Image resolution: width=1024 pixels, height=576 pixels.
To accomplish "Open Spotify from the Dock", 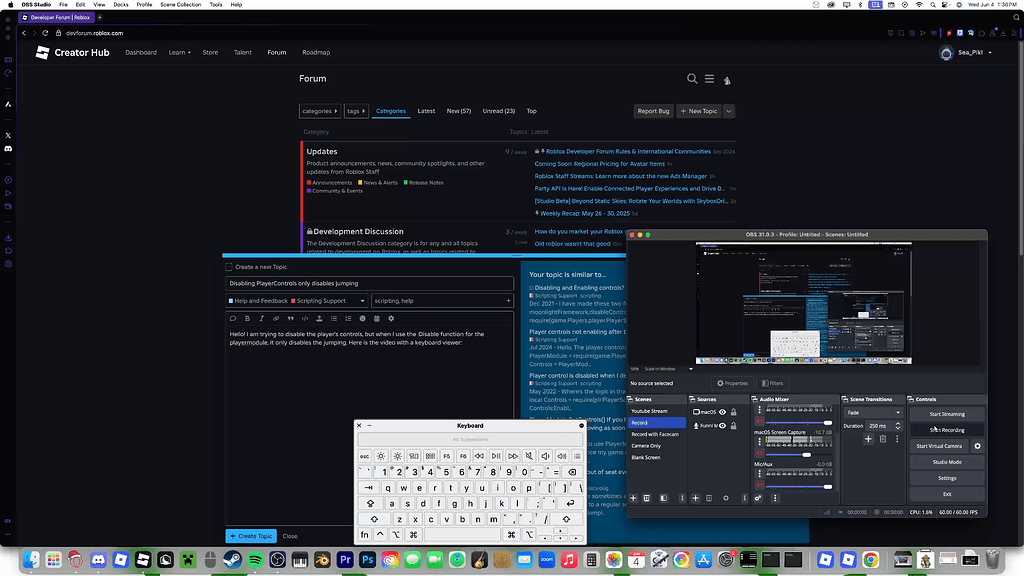I will [x=255, y=560].
